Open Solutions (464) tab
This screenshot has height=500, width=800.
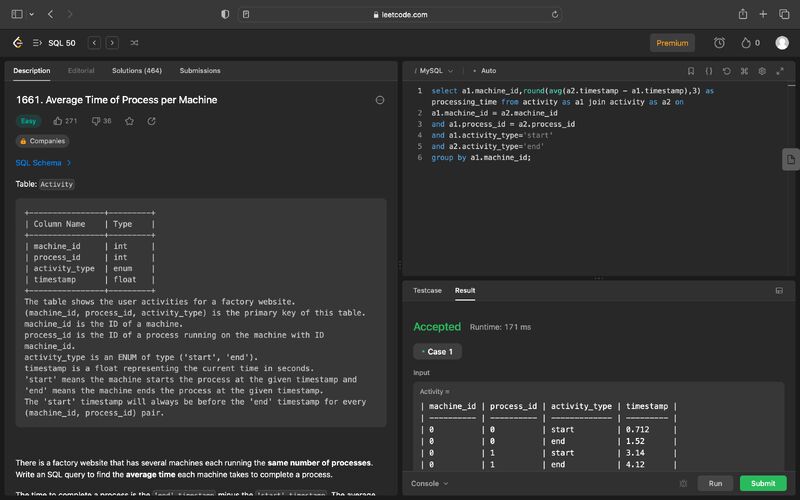point(137,70)
